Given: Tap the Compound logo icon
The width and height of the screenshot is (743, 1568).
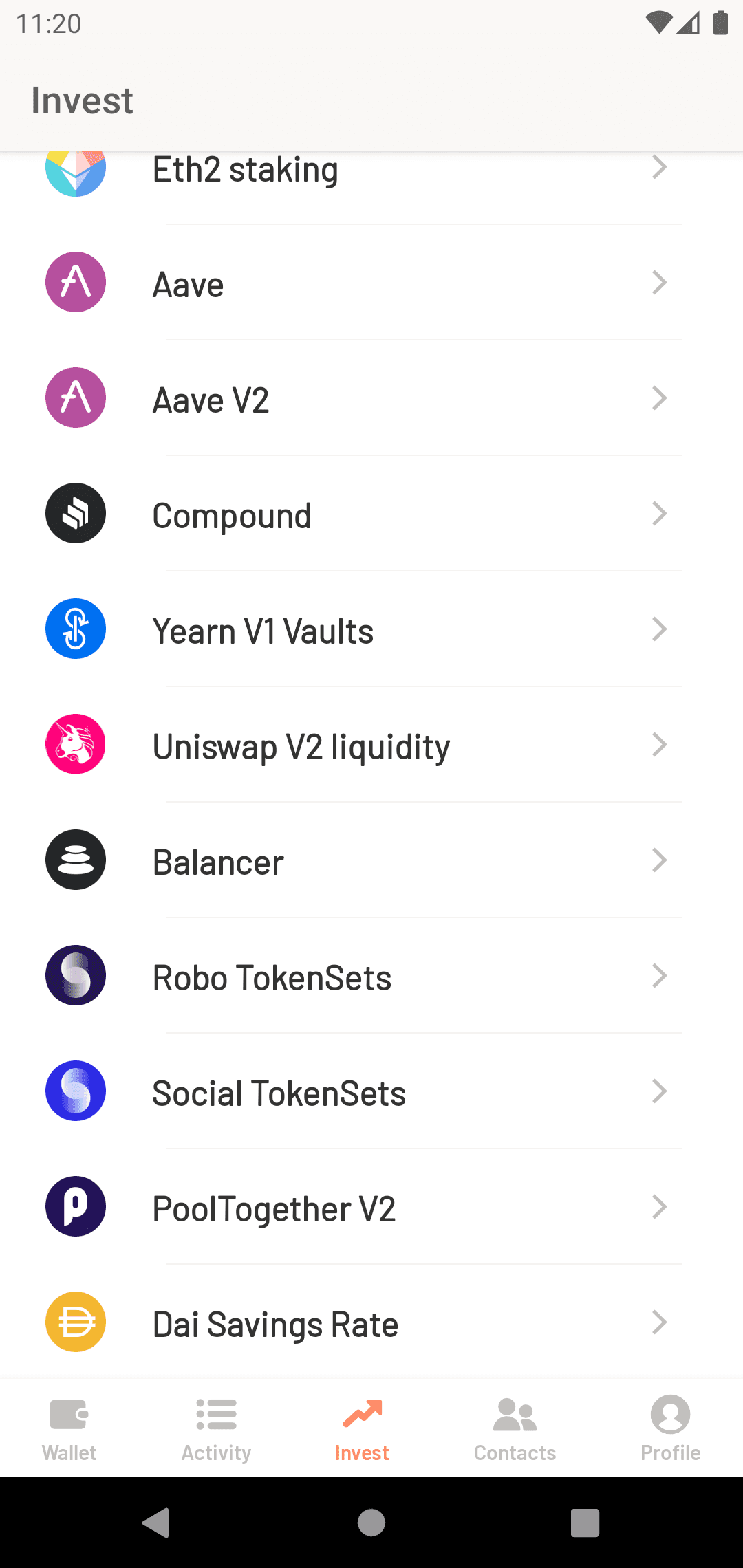Looking at the screenshot, I should [76, 513].
